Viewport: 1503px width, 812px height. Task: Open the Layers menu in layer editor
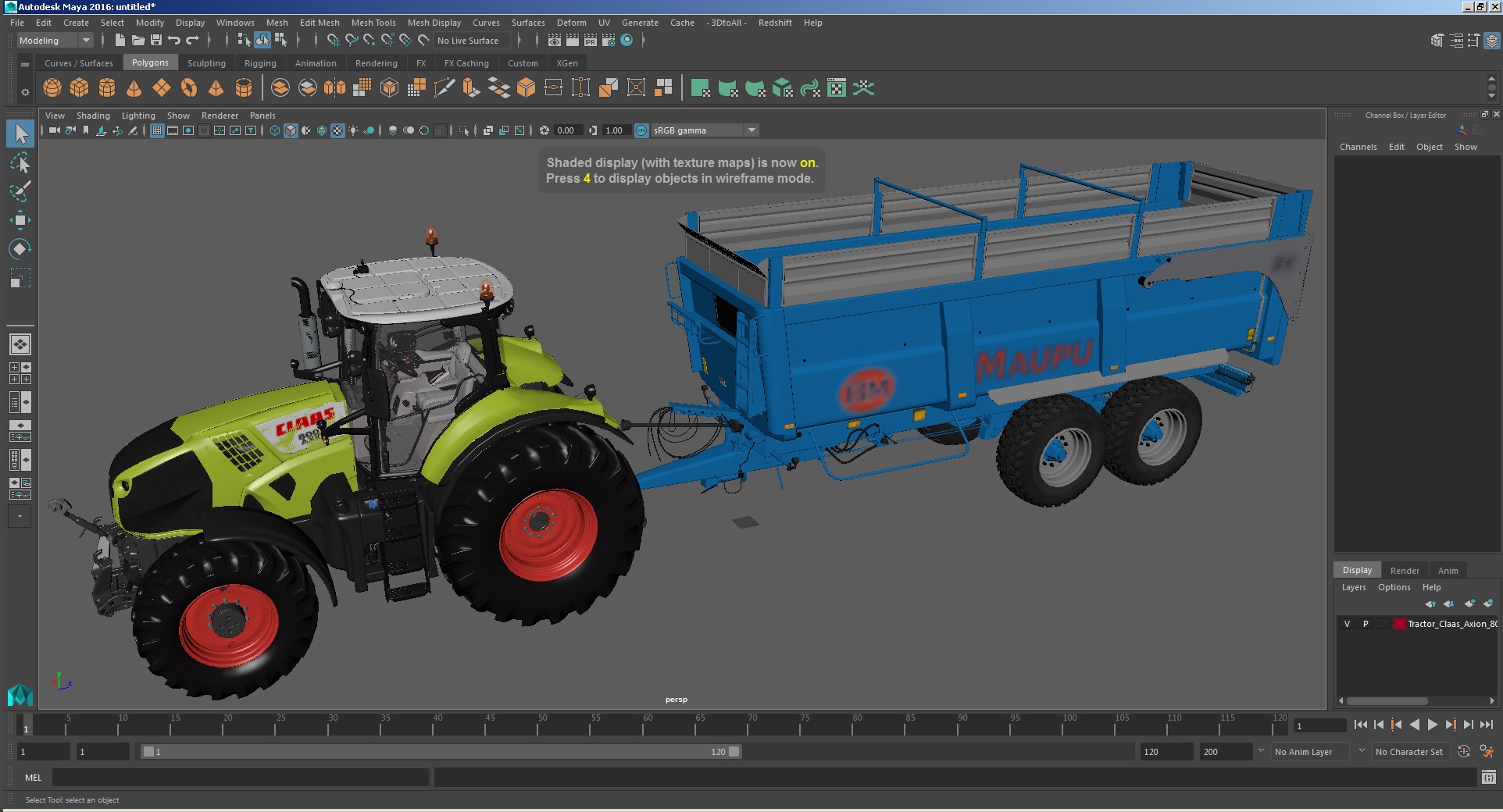point(1354,587)
